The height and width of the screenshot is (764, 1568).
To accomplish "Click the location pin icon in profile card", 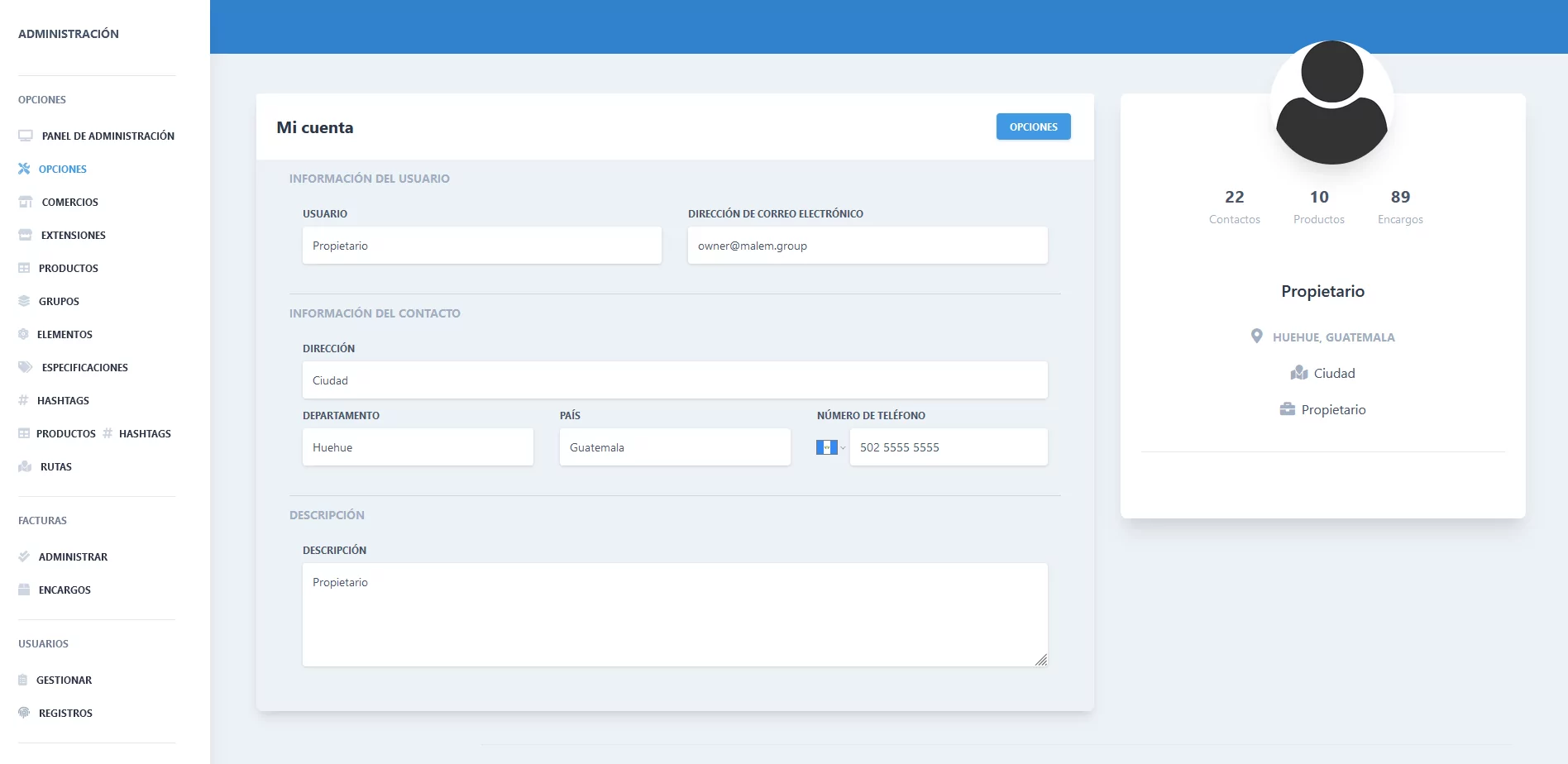I will tap(1256, 336).
